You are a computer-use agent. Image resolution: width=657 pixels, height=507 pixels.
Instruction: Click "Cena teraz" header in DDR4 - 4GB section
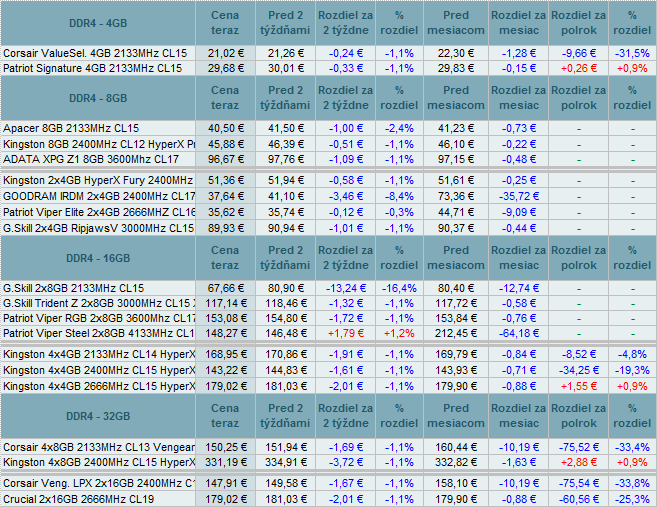click(x=225, y=23)
